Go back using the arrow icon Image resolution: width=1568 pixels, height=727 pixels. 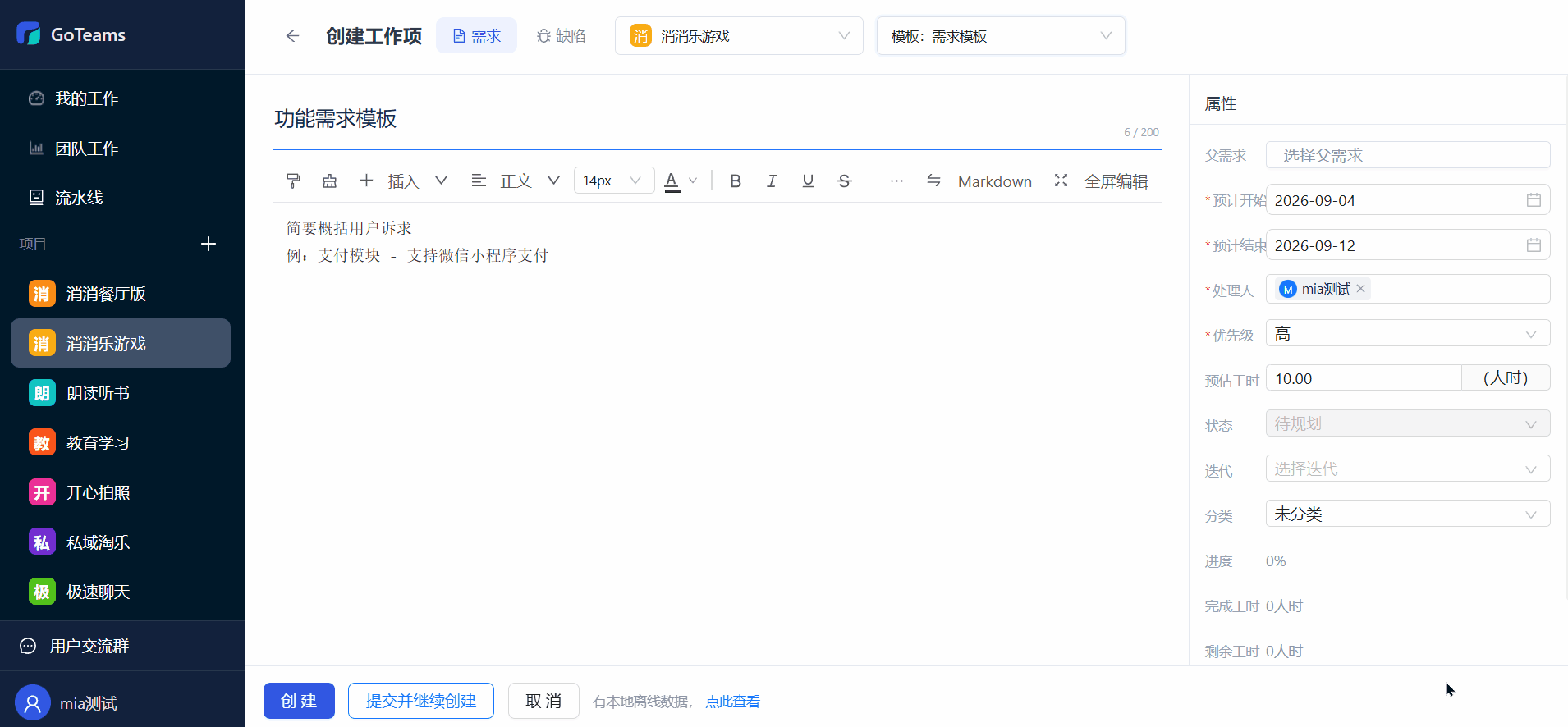tap(292, 35)
